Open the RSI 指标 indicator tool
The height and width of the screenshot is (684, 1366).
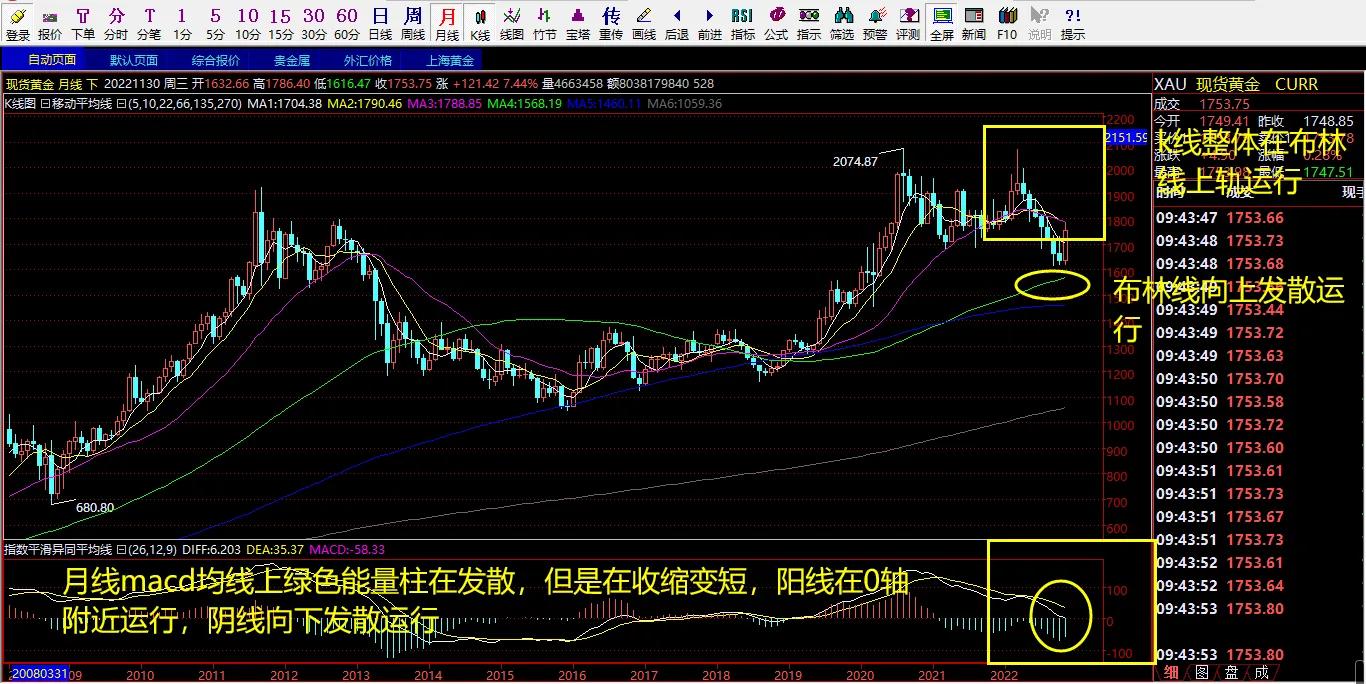point(742,20)
